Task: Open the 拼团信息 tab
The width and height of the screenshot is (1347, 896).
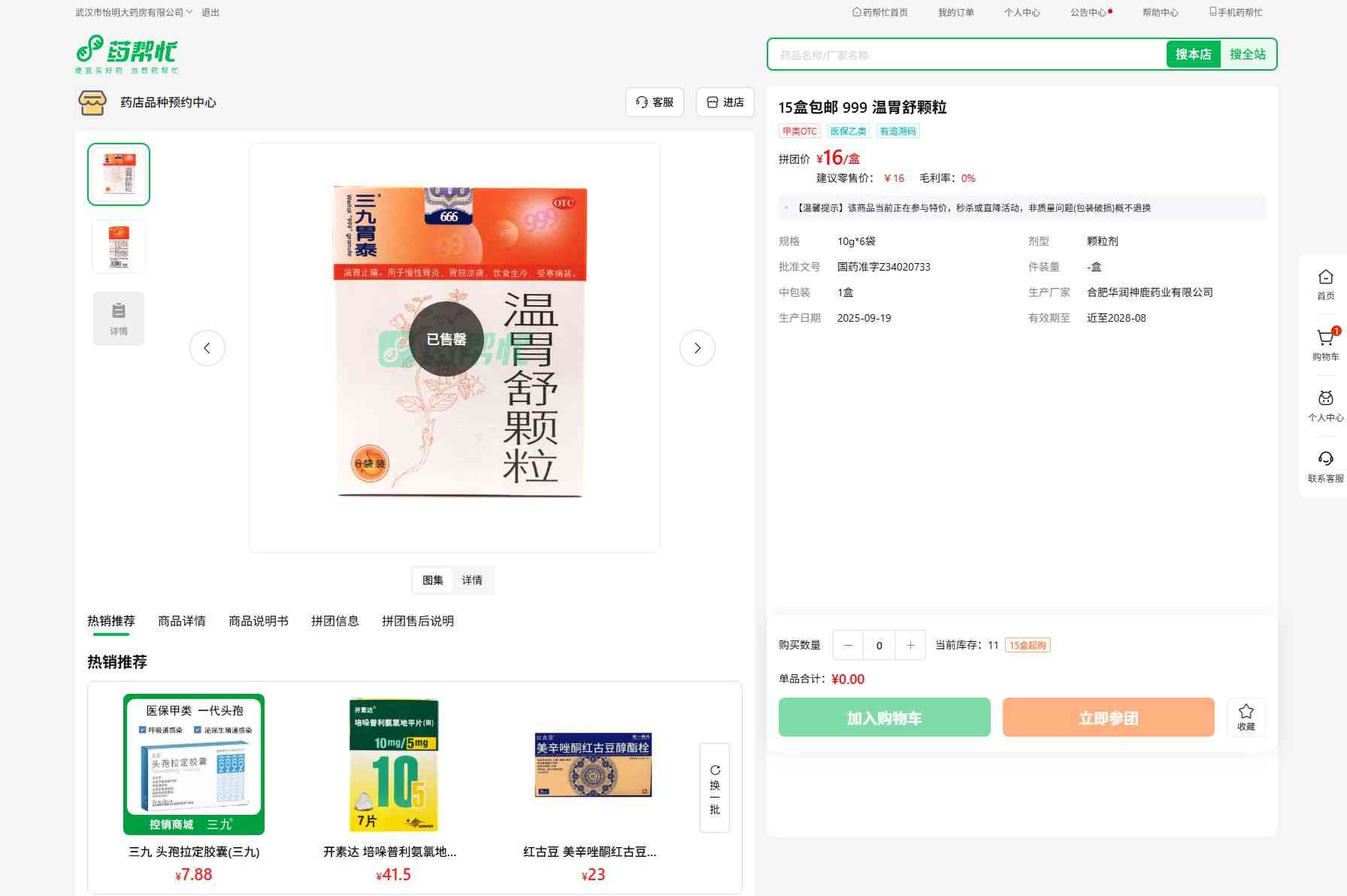Action: 335,621
